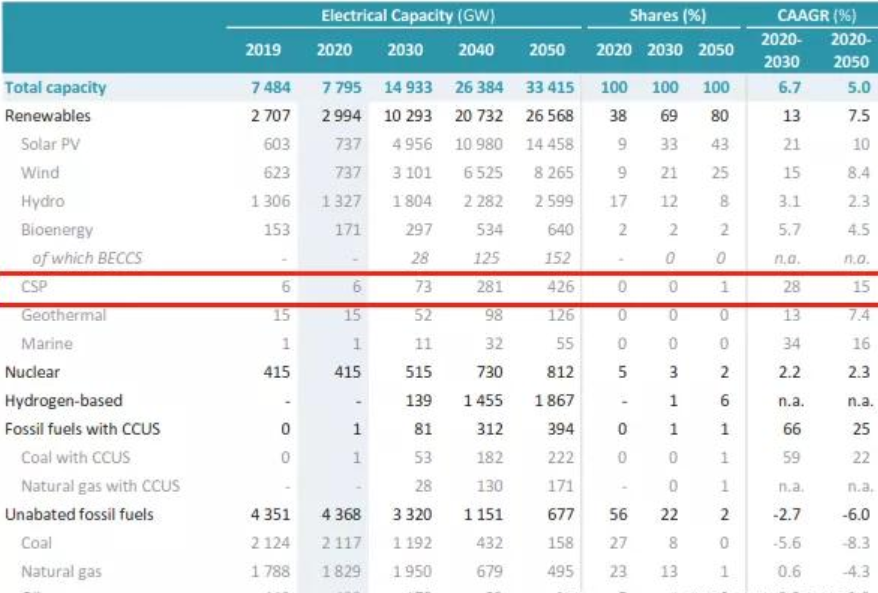This screenshot has width=878, height=593.
Task: Click the "Fossil fuels with CCUS" label
Action: [x=83, y=429]
